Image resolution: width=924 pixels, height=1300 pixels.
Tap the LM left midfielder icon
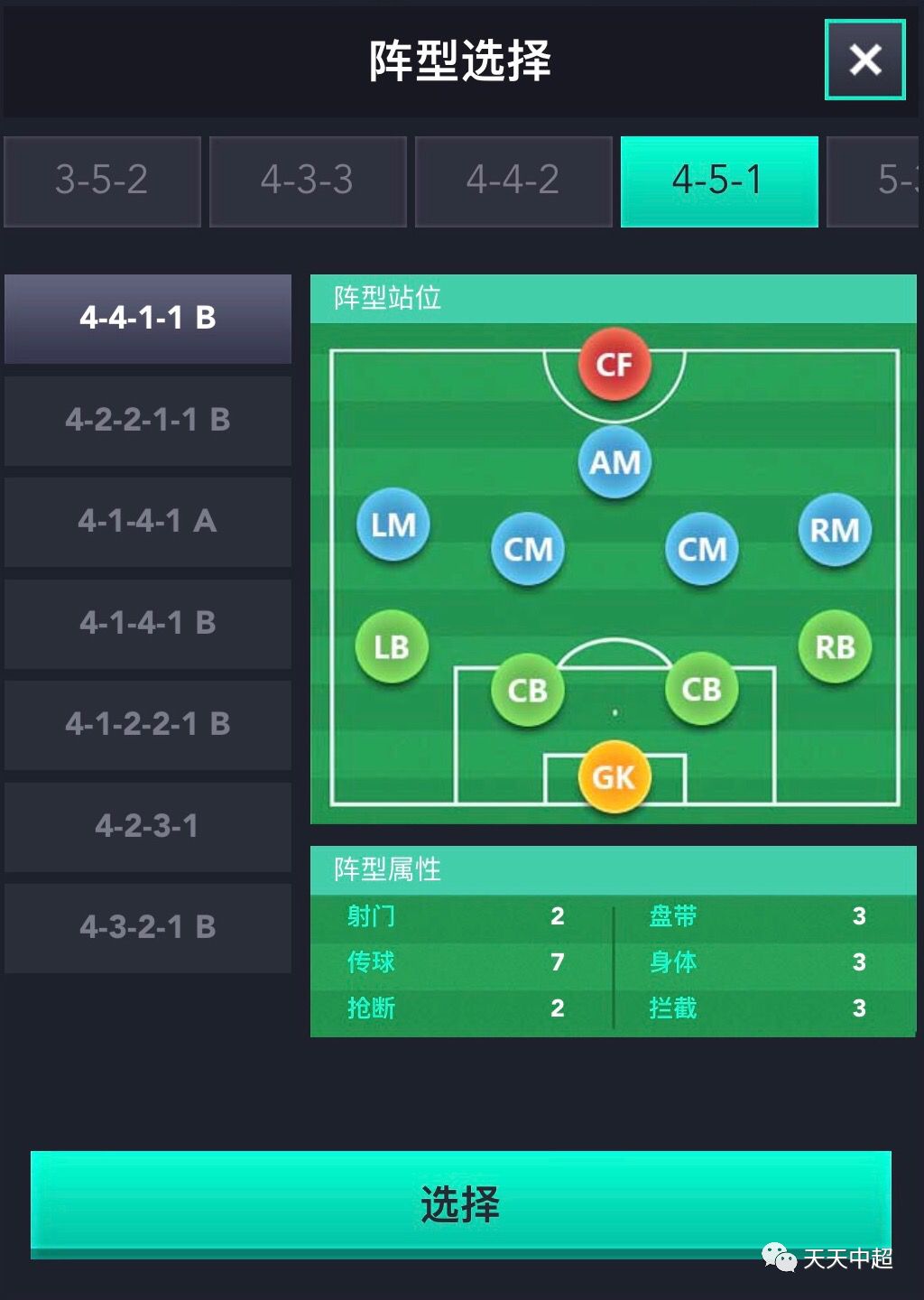(x=393, y=525)
